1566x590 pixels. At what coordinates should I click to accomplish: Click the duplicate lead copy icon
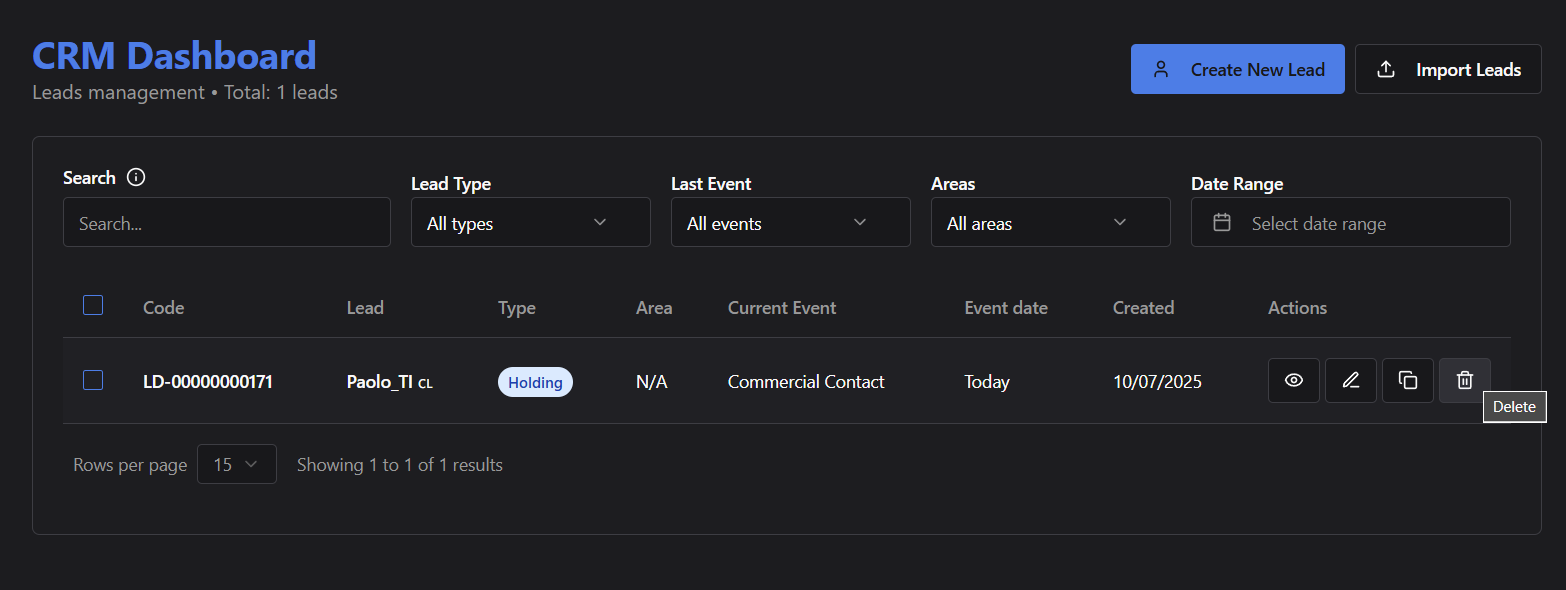[1407, 381]
